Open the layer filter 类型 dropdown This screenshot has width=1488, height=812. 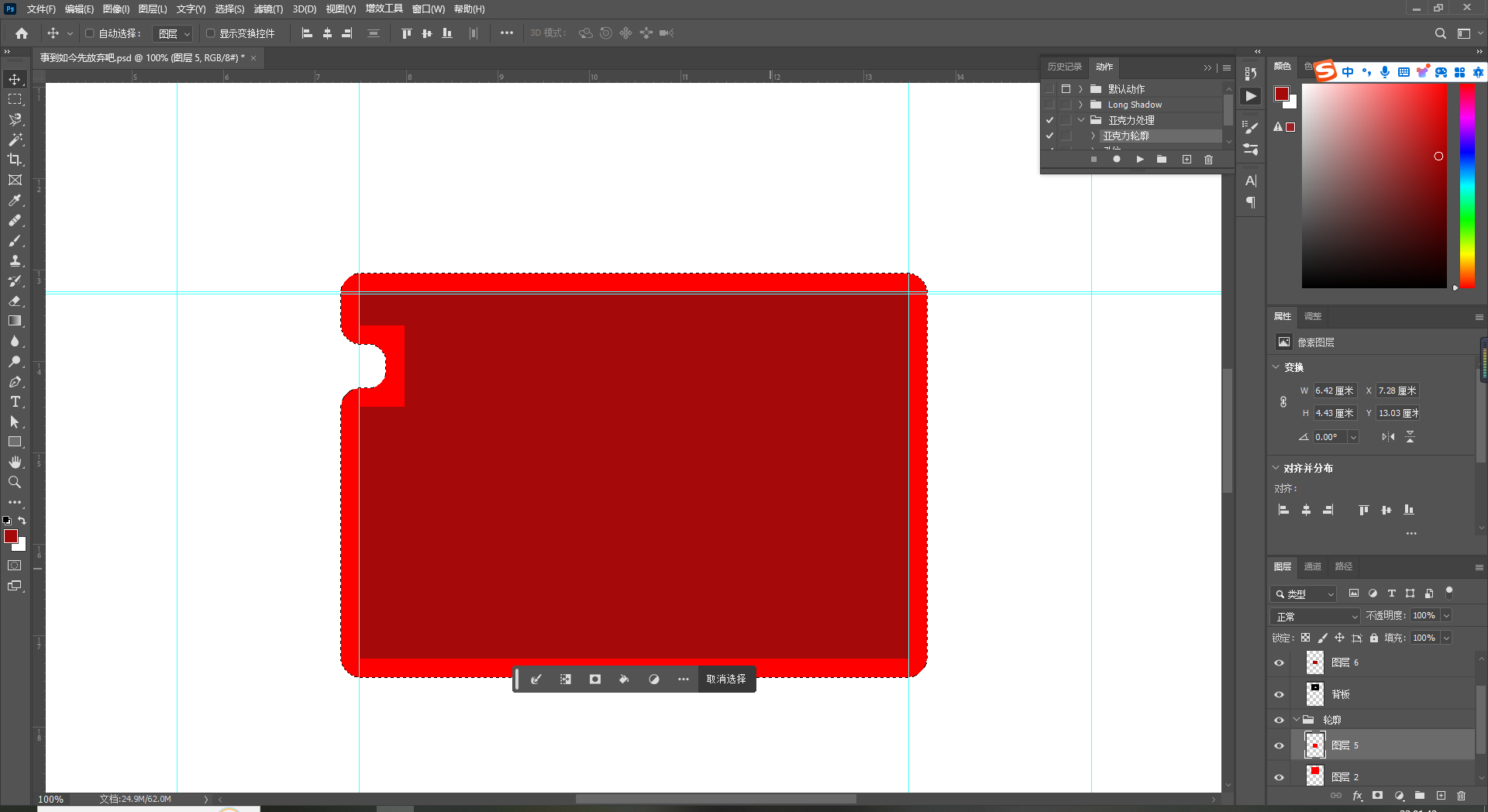tap(1304, 594)
